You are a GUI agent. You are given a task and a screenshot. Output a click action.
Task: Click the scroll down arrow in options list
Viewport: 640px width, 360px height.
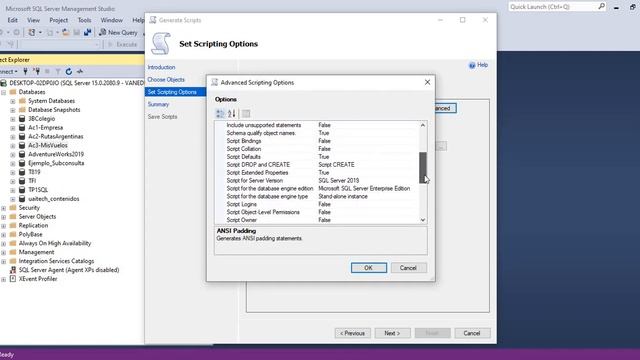(423, 220)
